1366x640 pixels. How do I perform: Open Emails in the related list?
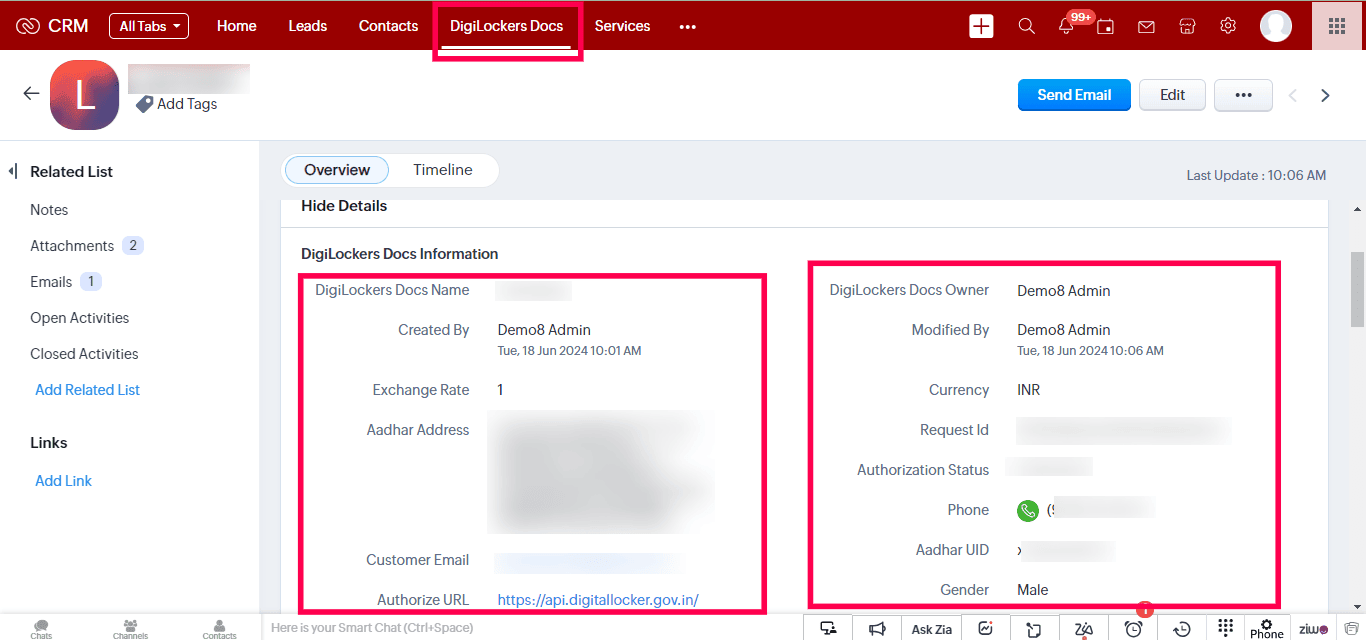pyautogui.click(x=51, y=282)
